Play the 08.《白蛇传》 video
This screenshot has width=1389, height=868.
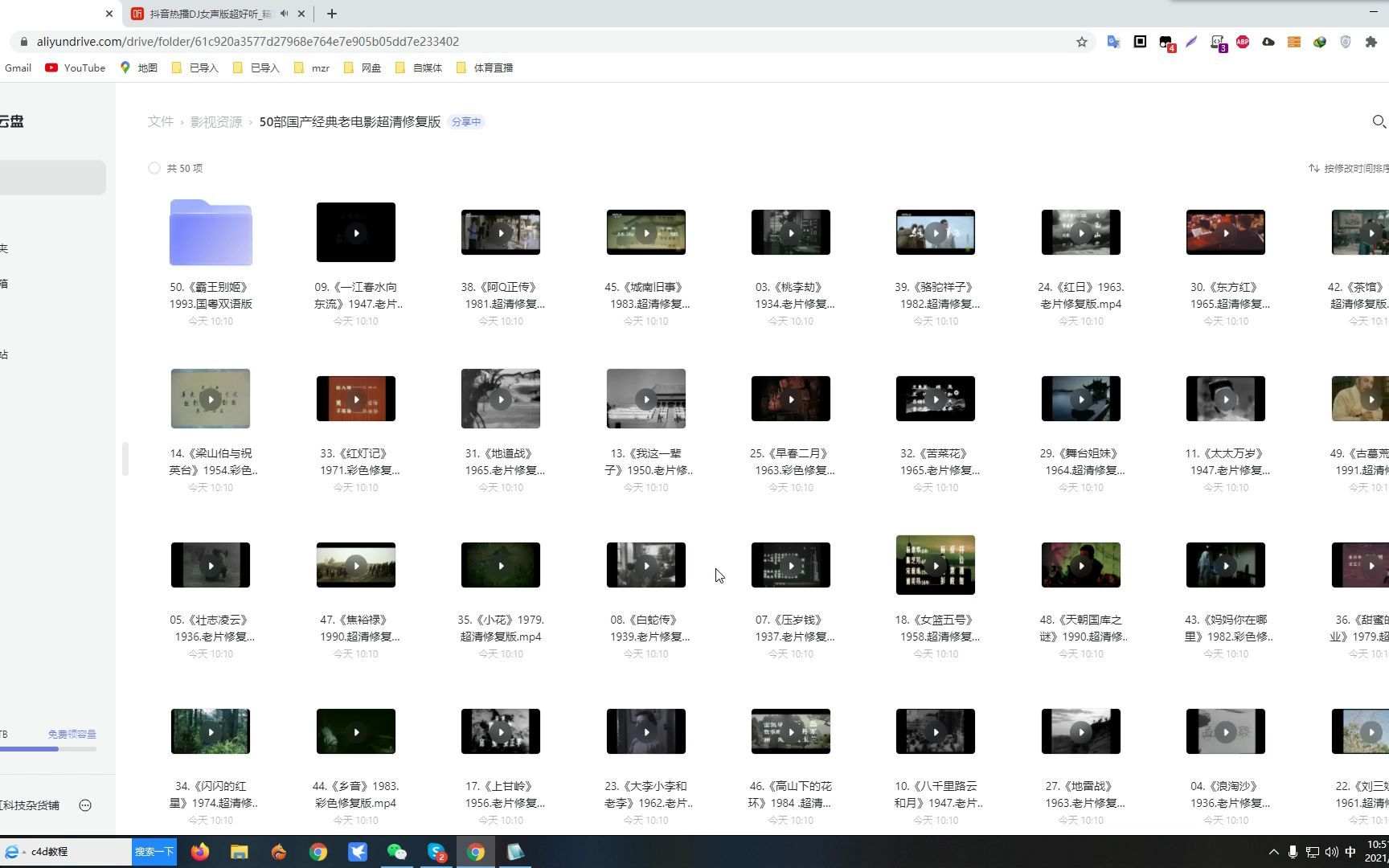pos(646,565)
